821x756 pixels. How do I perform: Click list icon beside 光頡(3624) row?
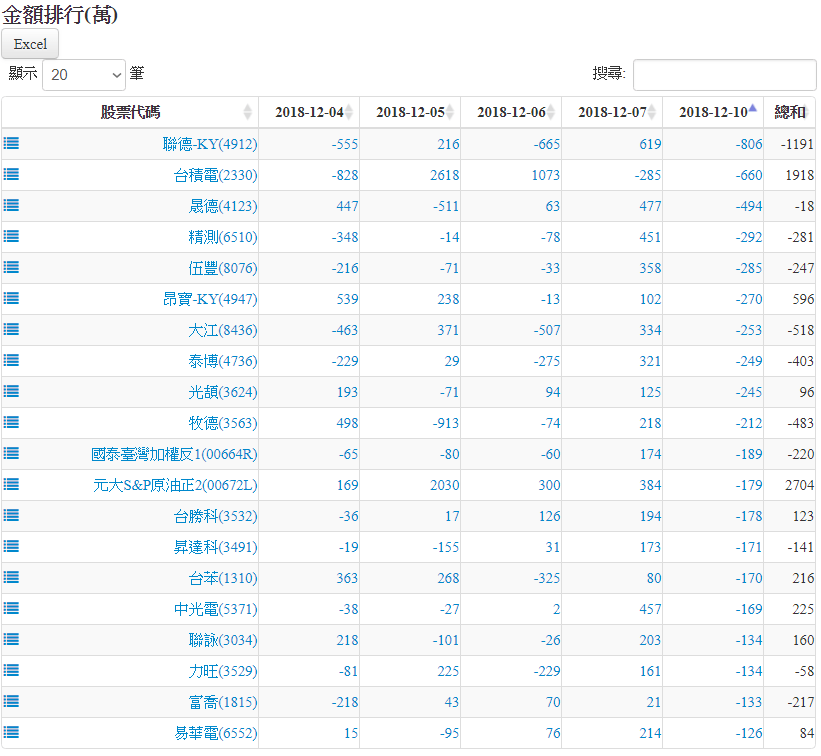(x=11, y=391)
